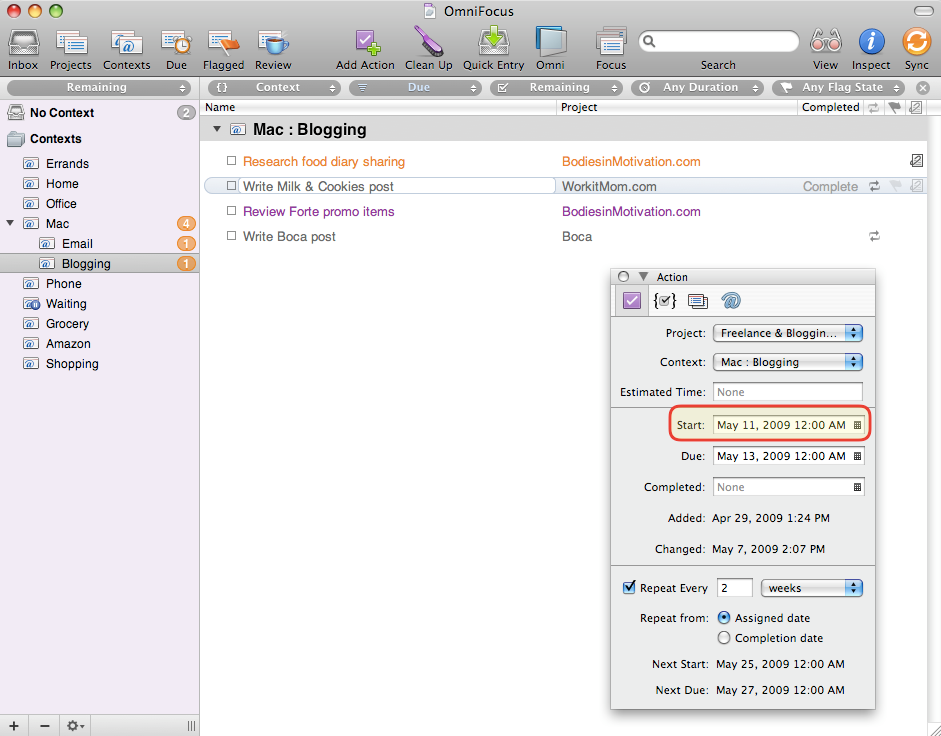Open the weeks repeat unit dropdown
Screen dimensions: 941x736
pos(811,588)
